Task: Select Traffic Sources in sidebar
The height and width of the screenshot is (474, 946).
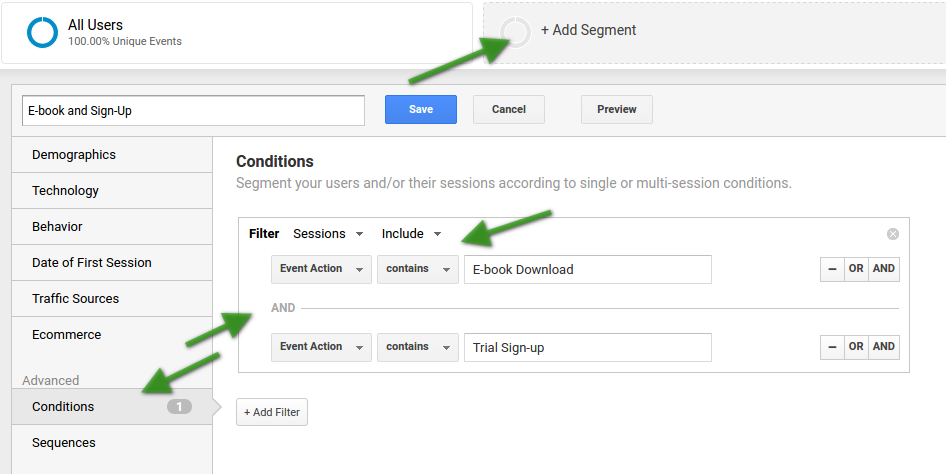Action: [76, 299]
